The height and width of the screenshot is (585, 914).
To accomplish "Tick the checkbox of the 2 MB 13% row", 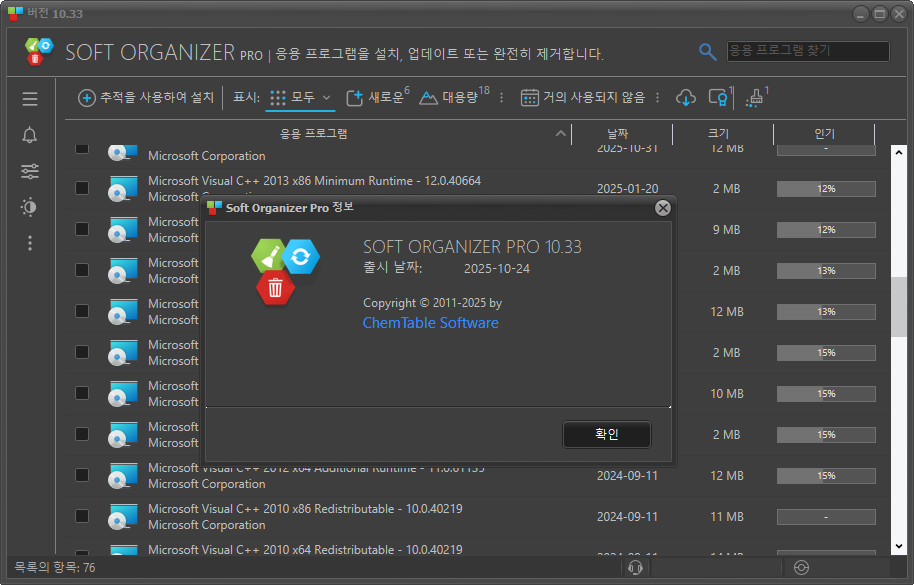I will pyautogui.click(x=82, y=270).
